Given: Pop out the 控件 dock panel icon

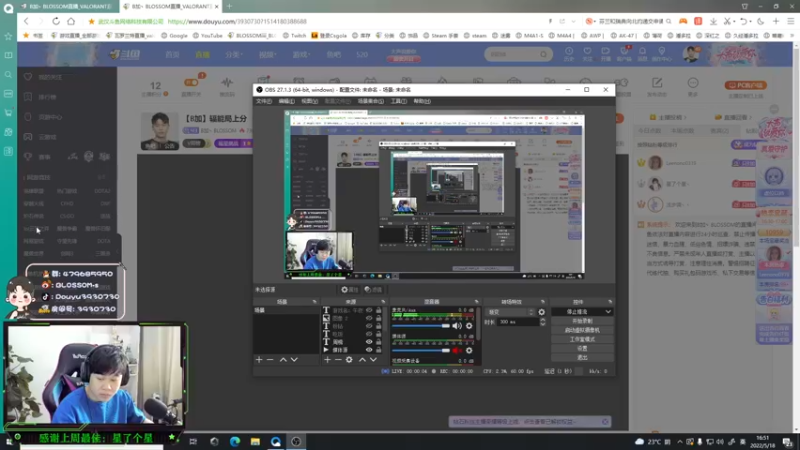Looking at the screenshot, I should pyautogui.click(x=610, y=302).
